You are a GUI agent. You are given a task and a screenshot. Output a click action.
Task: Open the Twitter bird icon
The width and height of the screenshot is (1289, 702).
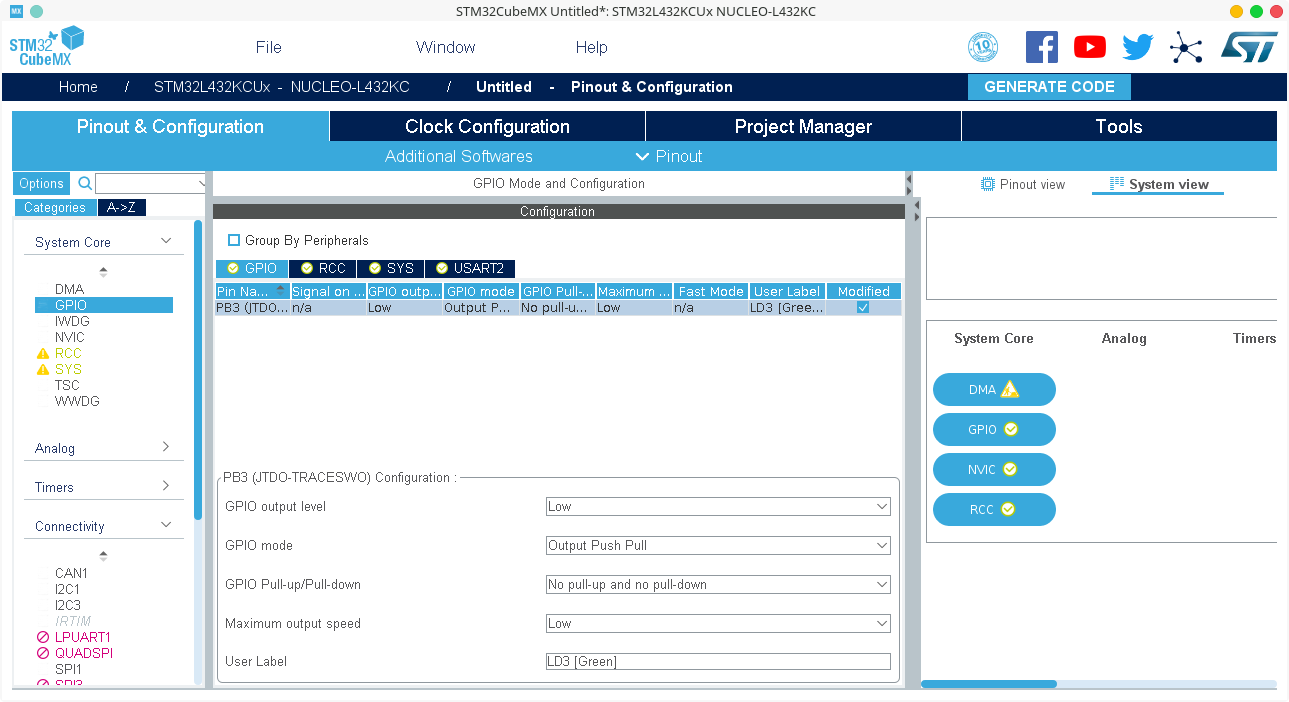point(1137,47)
